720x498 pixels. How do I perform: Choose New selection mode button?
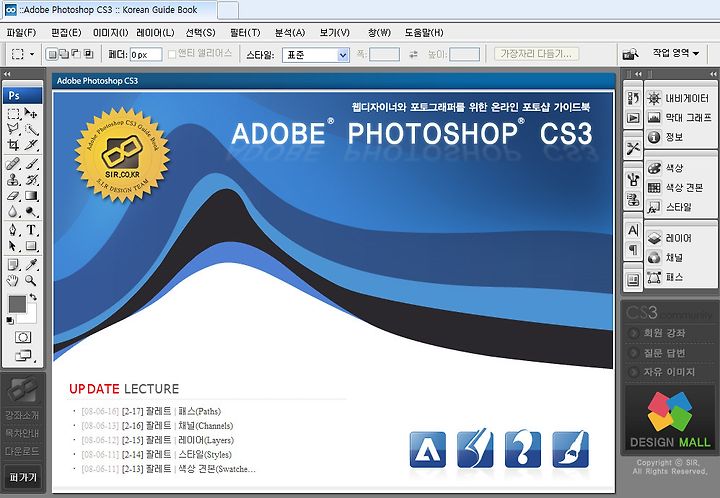52,55
